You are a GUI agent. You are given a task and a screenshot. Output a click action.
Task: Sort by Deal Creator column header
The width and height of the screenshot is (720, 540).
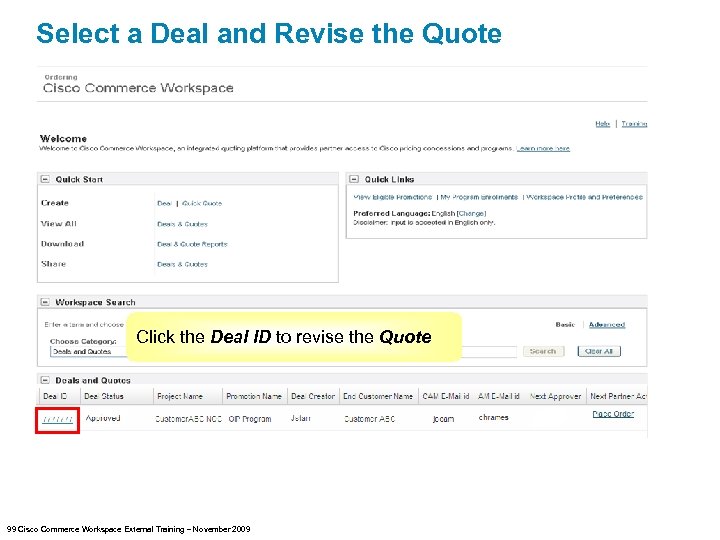click(313, 396)
